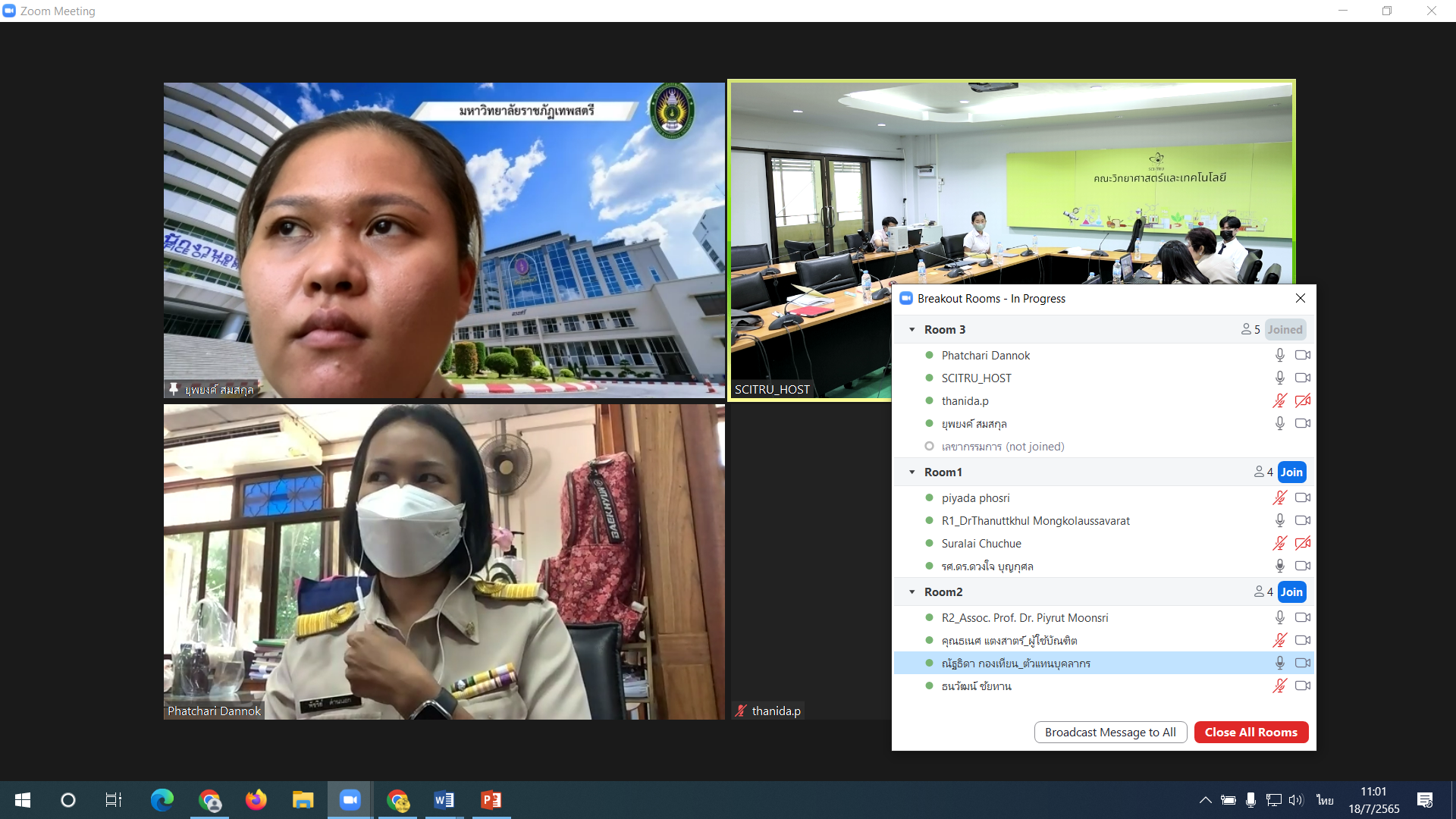This screenshot has height=819, width=1456.
Task: Click muted mic icon for piyada phosri
Action: (1279, 497)
